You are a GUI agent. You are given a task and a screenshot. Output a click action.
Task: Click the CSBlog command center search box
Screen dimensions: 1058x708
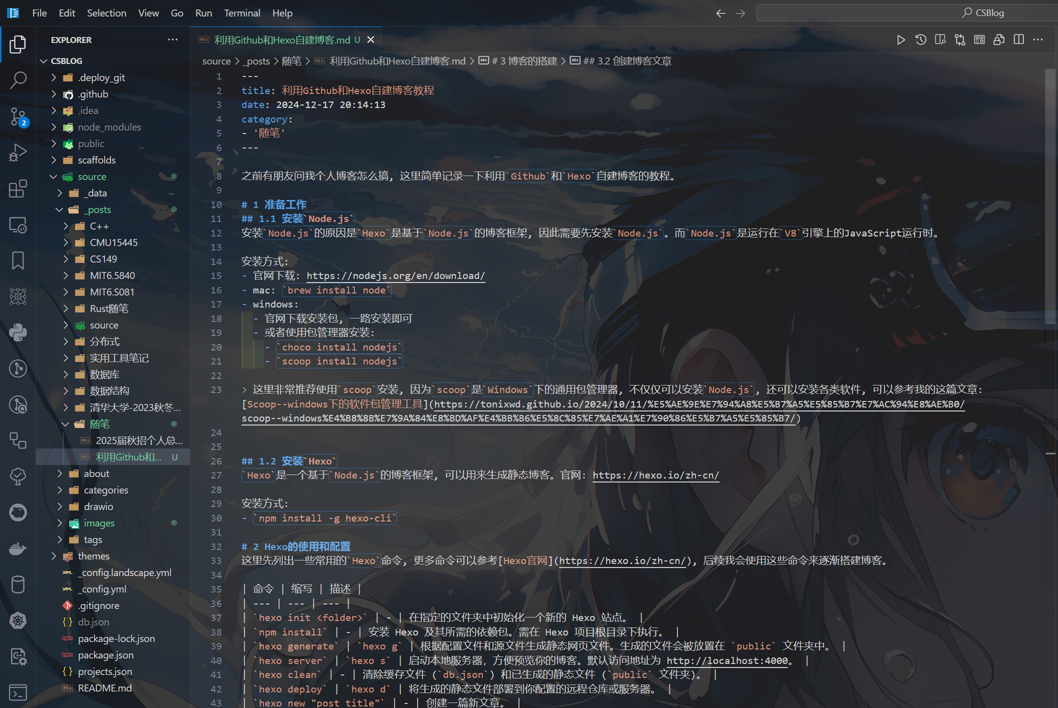tap(907, 13)
